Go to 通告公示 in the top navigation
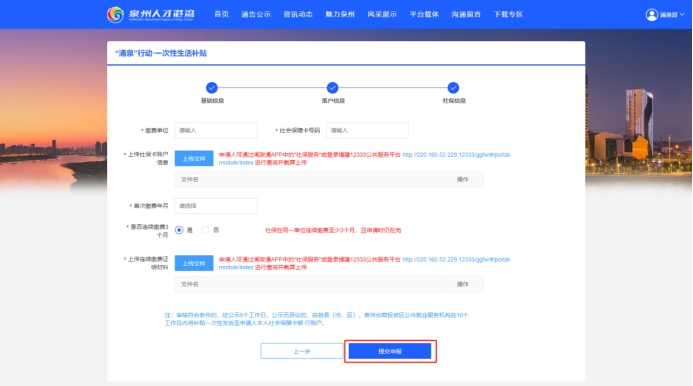This screenshot has height=386, width=693. tap(256, 14)
